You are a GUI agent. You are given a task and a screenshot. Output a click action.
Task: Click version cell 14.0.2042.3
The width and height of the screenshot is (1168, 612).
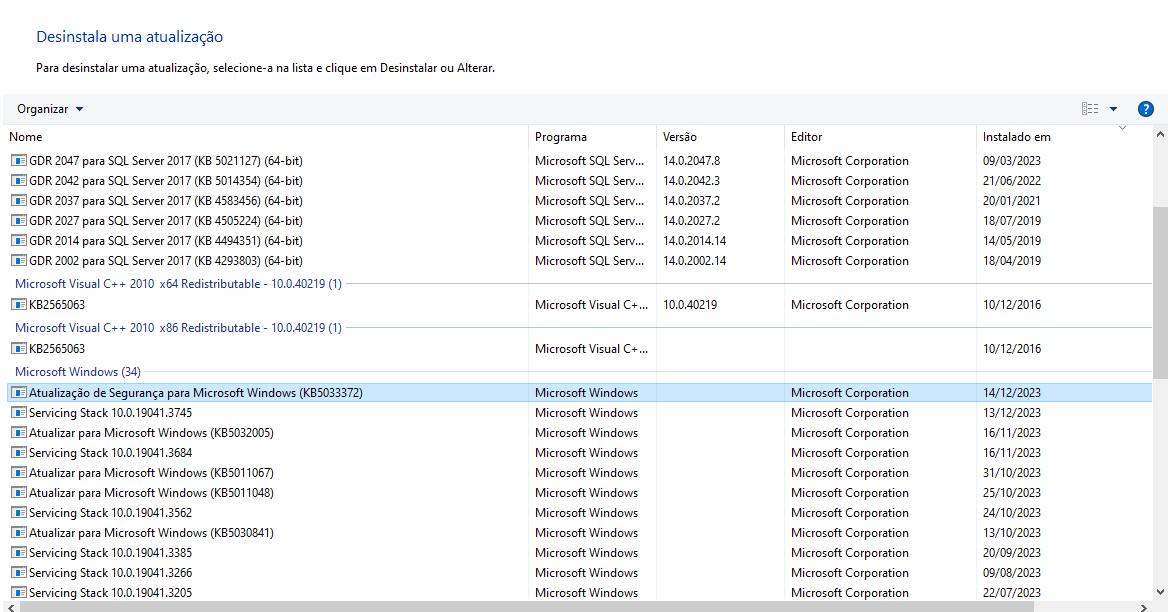pyautogui.click(x=691, y=181)
